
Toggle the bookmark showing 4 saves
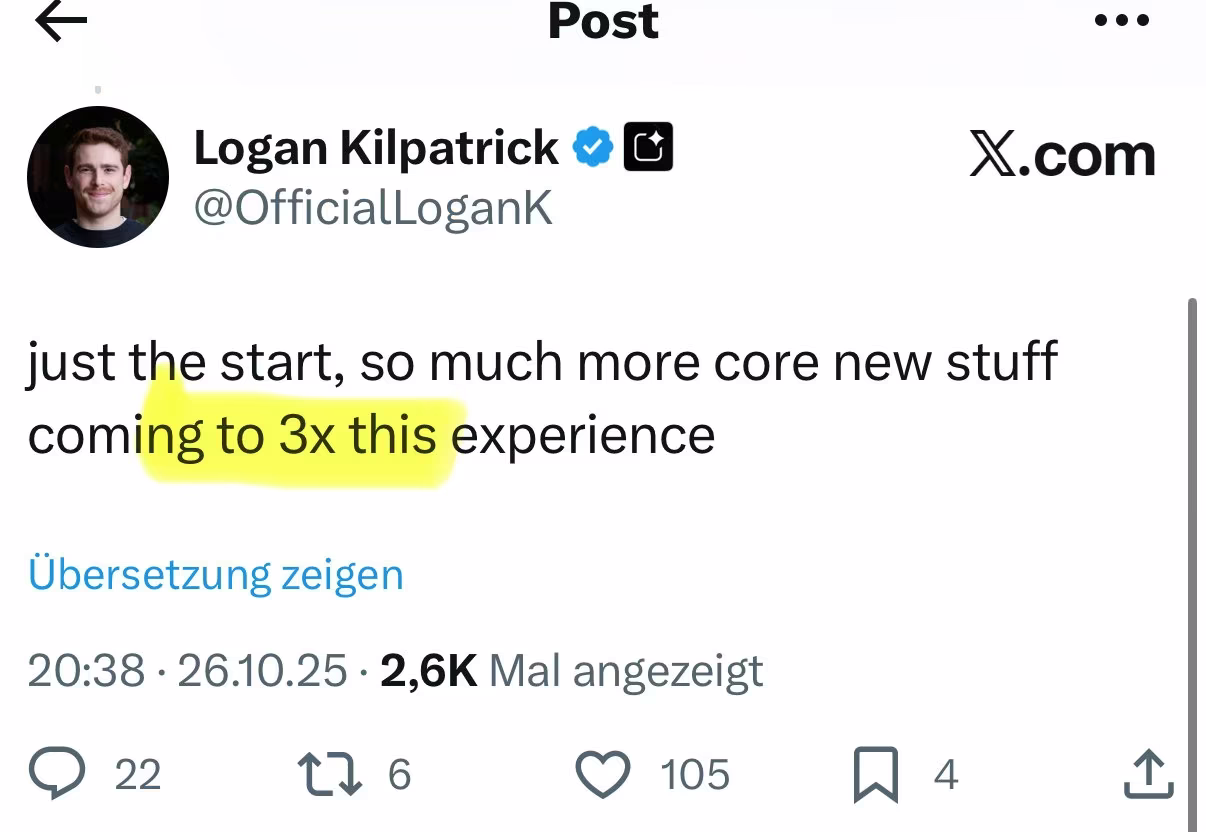(946, 771)
